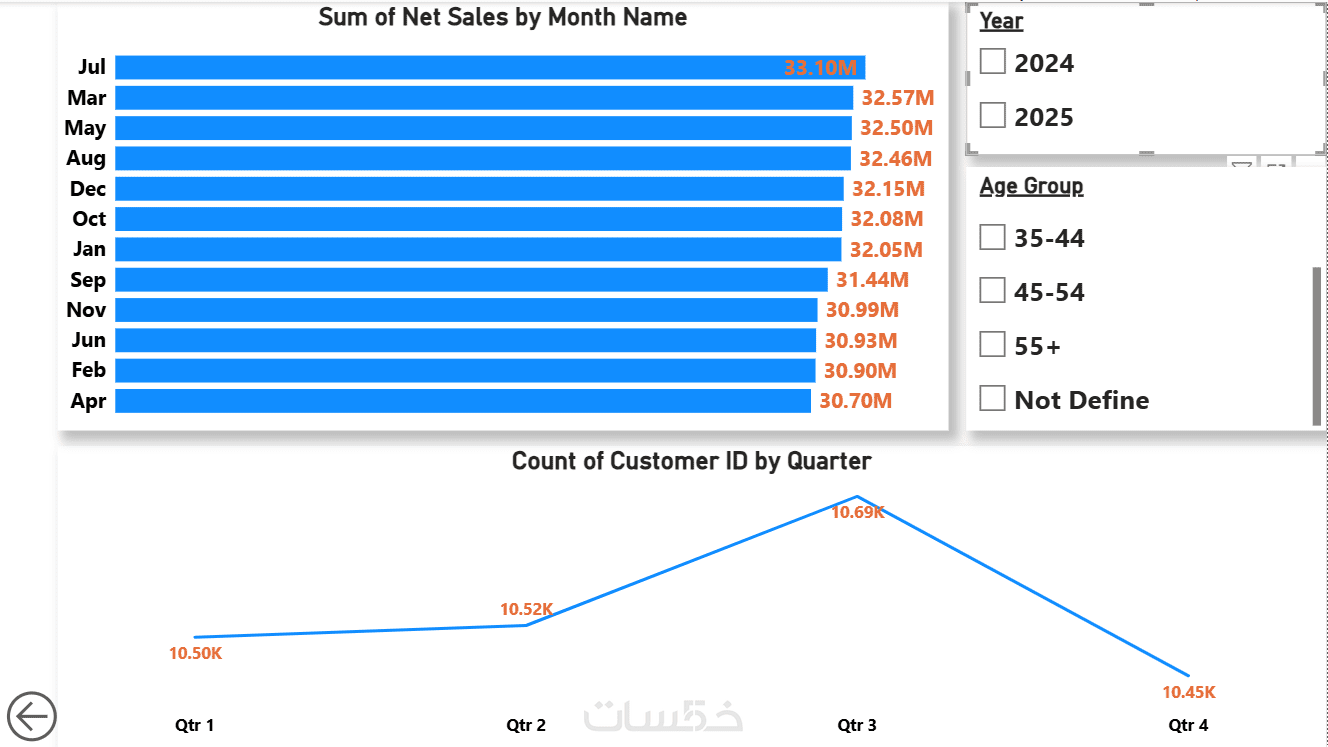Enable the 35-44 age group checkbox
1328x747 pixels.
[993, 237]
